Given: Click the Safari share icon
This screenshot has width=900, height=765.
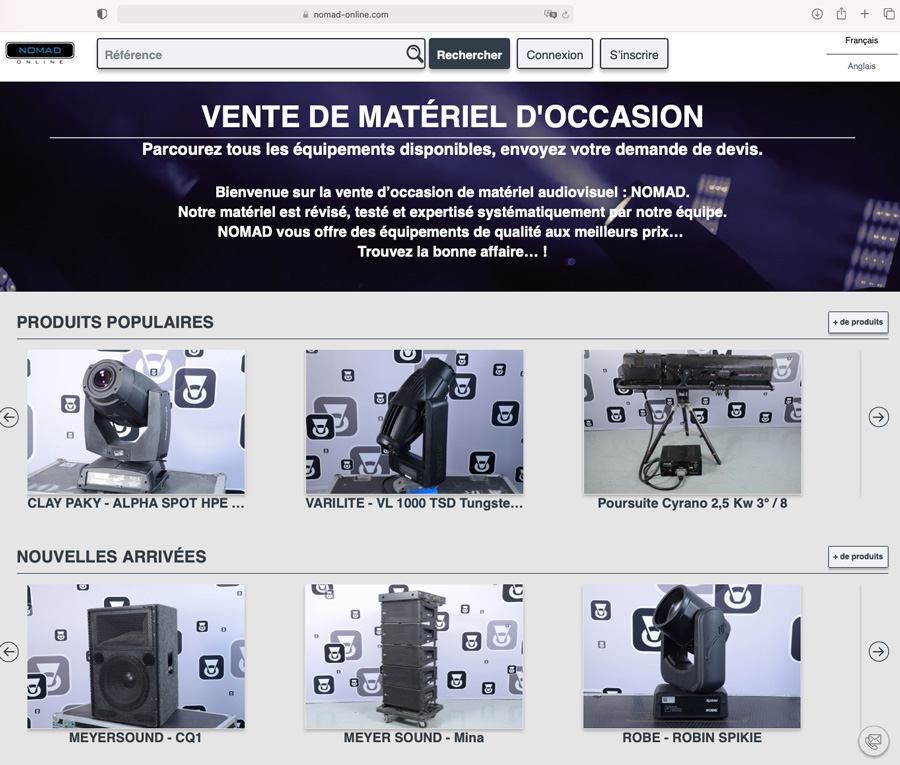Looking at the screenshot, I should (x=841, y=14).
